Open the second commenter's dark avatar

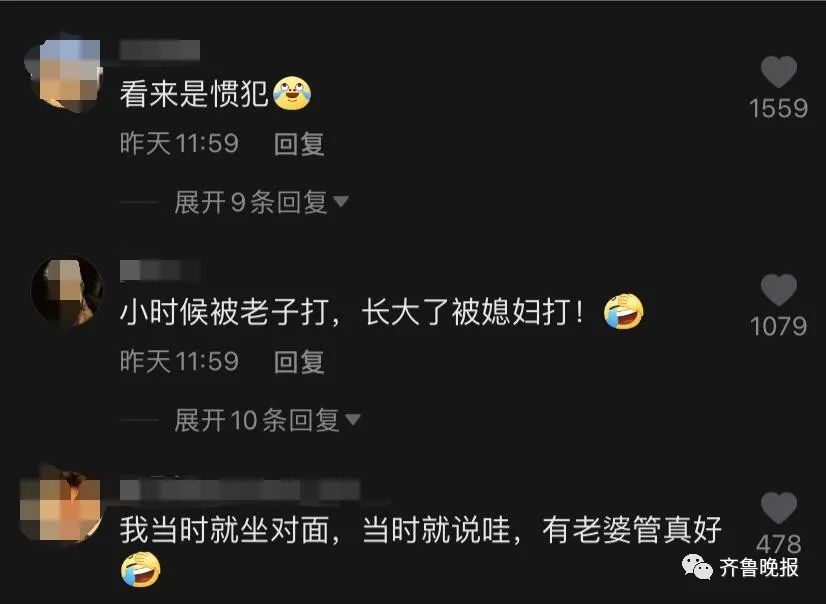pyautogui.click(x=66, y=290)
